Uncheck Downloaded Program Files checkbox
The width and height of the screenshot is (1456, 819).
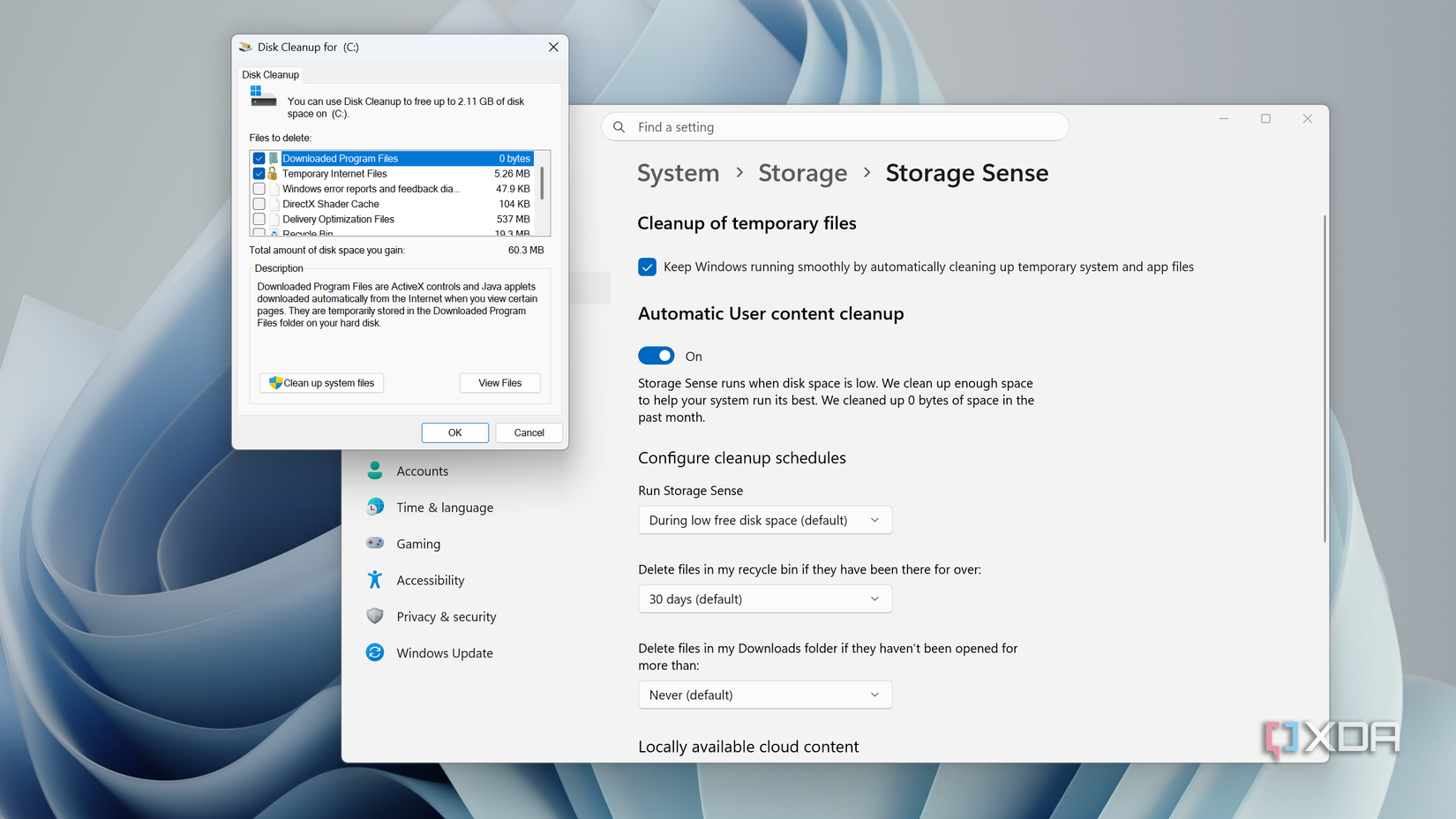coord(259,159)
